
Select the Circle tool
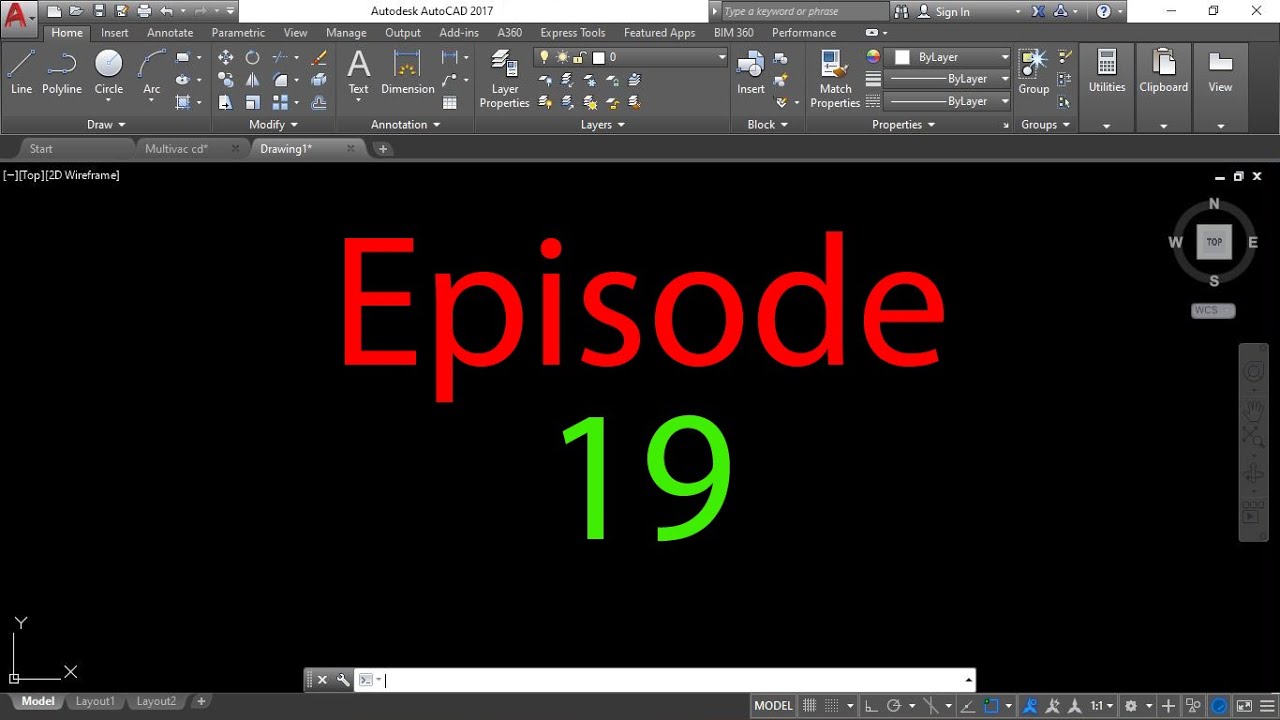[x=109, y=72]
